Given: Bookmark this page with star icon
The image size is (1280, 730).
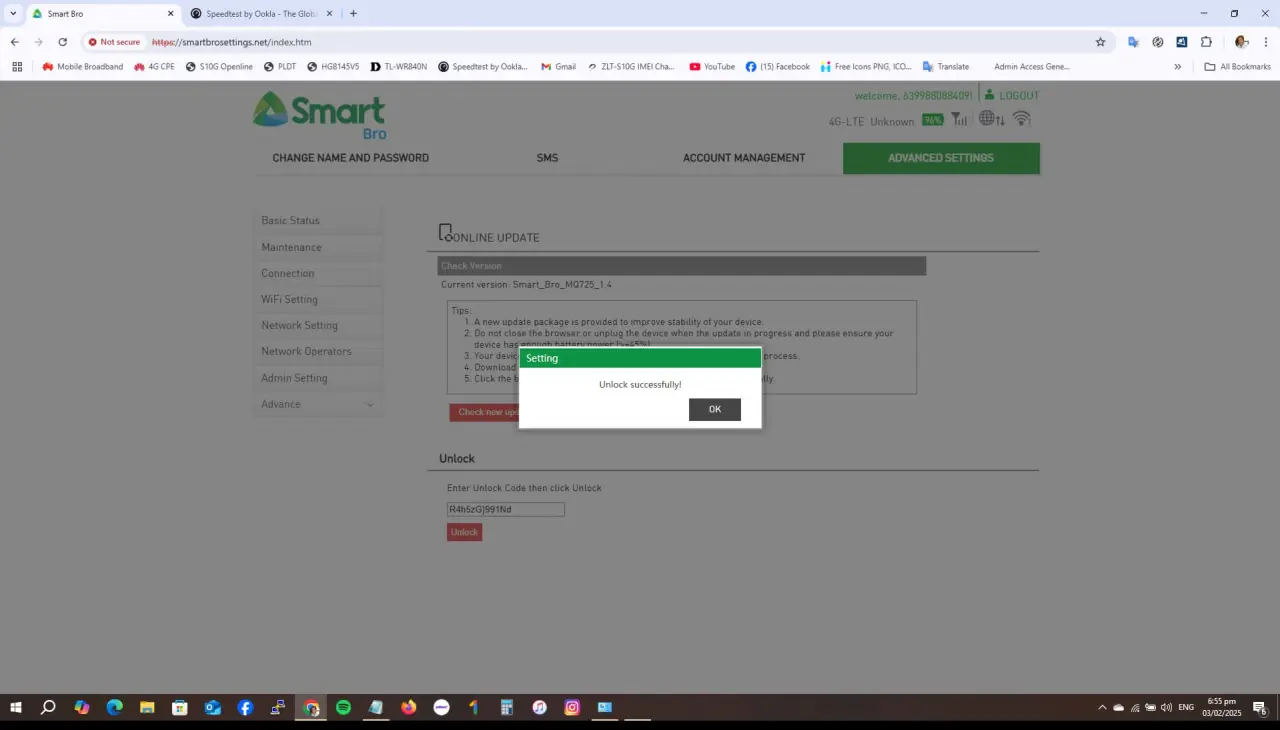Looking at the screenshot, I should click(x=1100, y=42).
